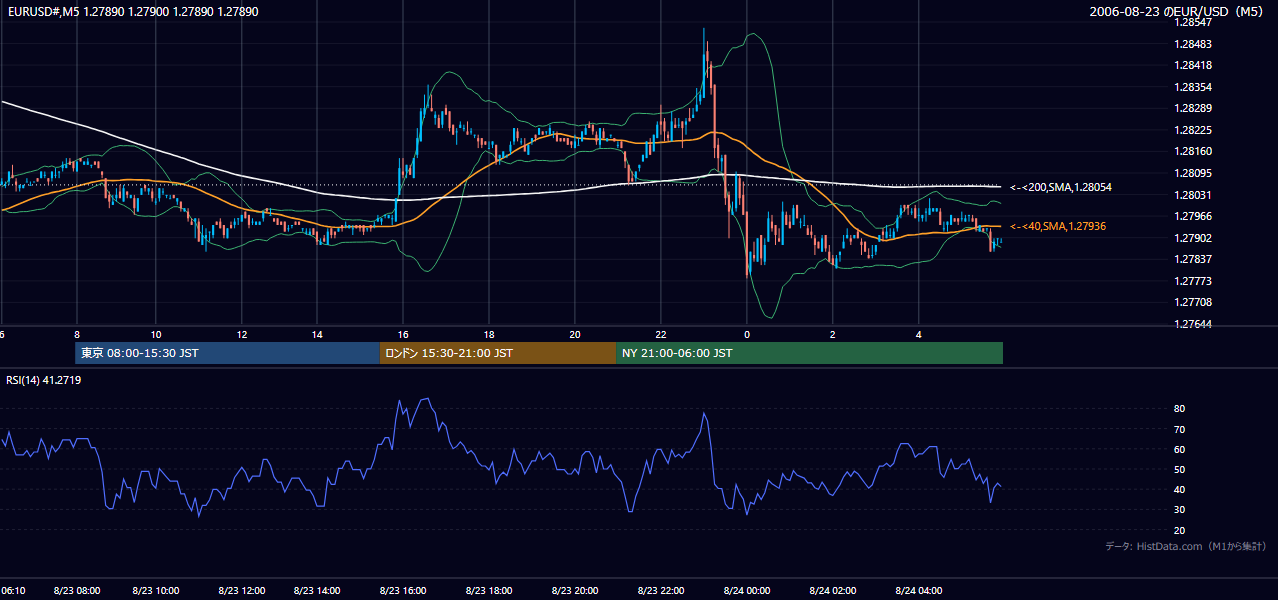The height and width of the screenshot is (600, 1278).
Task: Click price level 1.28095 on axis
Action: pos(1192,173)
